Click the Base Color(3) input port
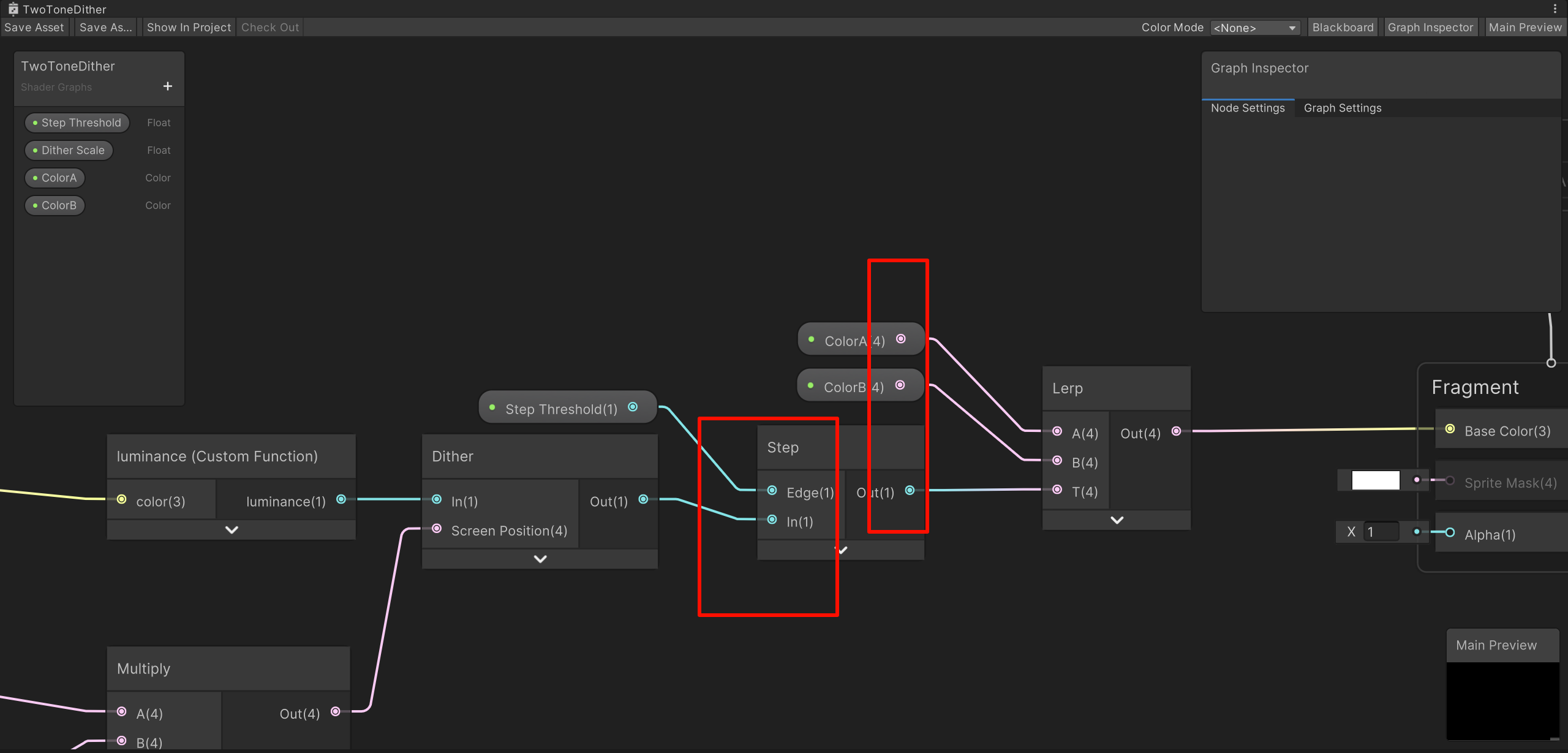This screenshot has height=753, width=1568. pos(1450,429)
